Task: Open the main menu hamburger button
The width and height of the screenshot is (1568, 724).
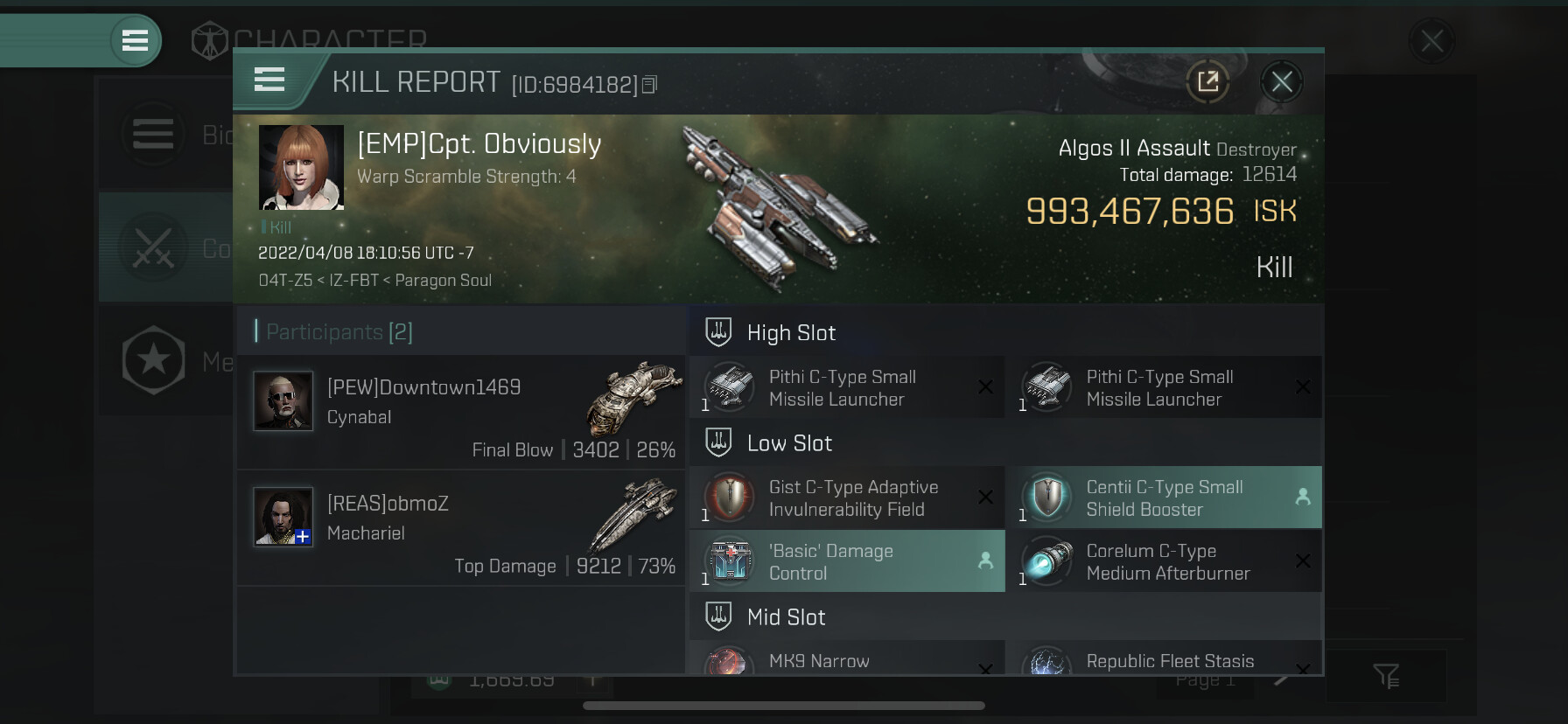Action: point(135,40)
